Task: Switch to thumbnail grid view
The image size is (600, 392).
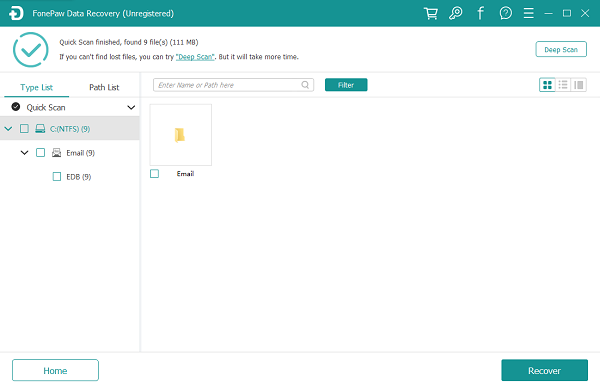Action: pos(547,85)
